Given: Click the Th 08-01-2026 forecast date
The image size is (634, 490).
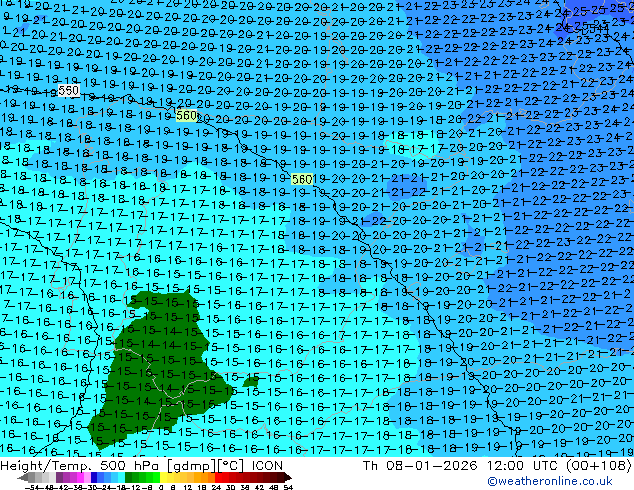Looking at the screenshot, I should pos(420,466).
